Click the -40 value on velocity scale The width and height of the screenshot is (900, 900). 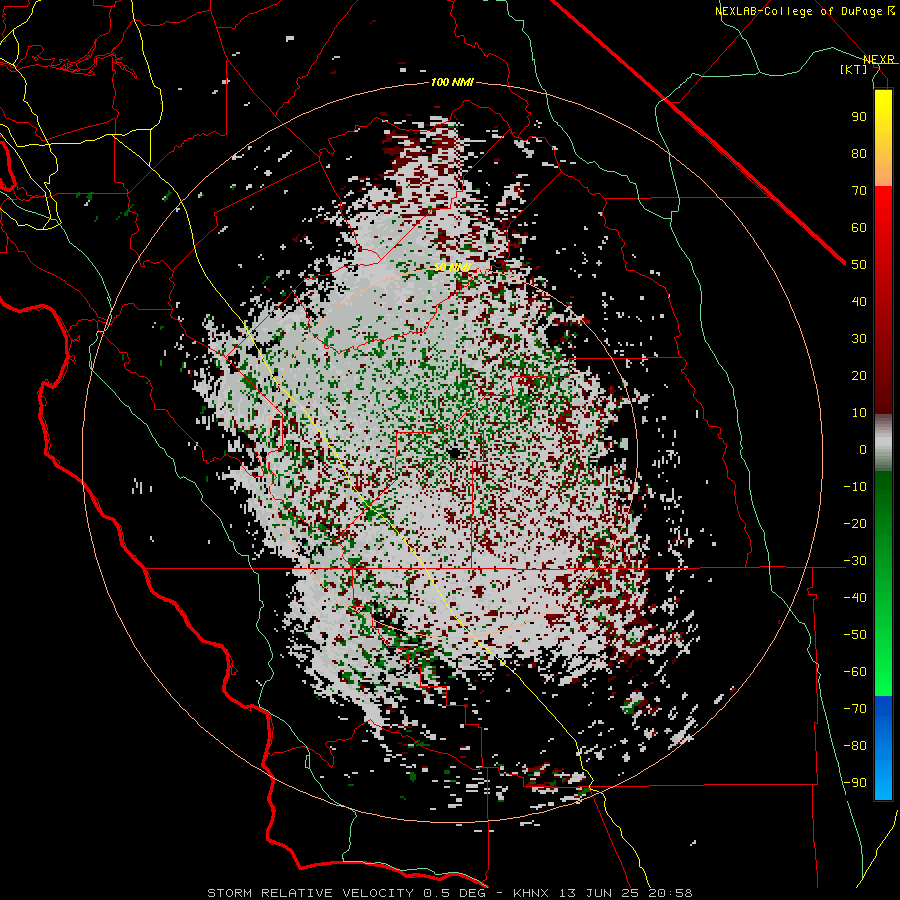tap(855, 598)
